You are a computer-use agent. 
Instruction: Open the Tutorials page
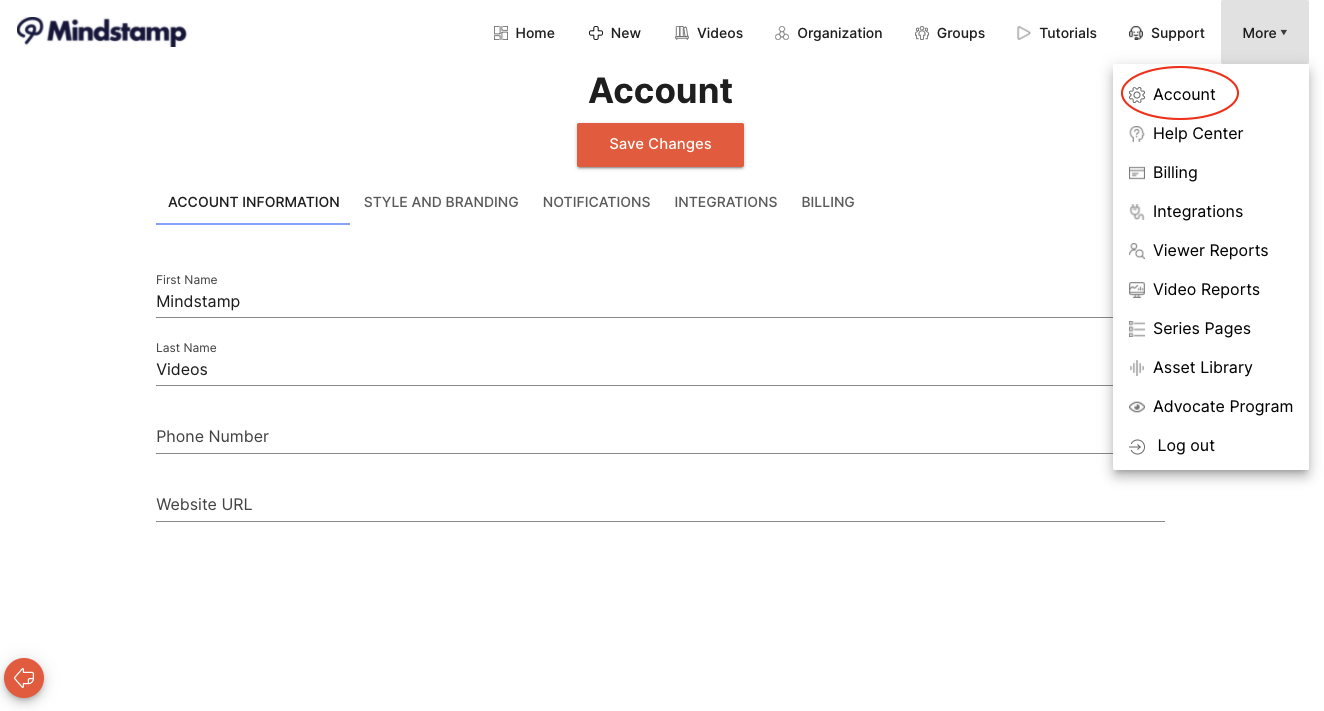click(x=1056, y=32)
